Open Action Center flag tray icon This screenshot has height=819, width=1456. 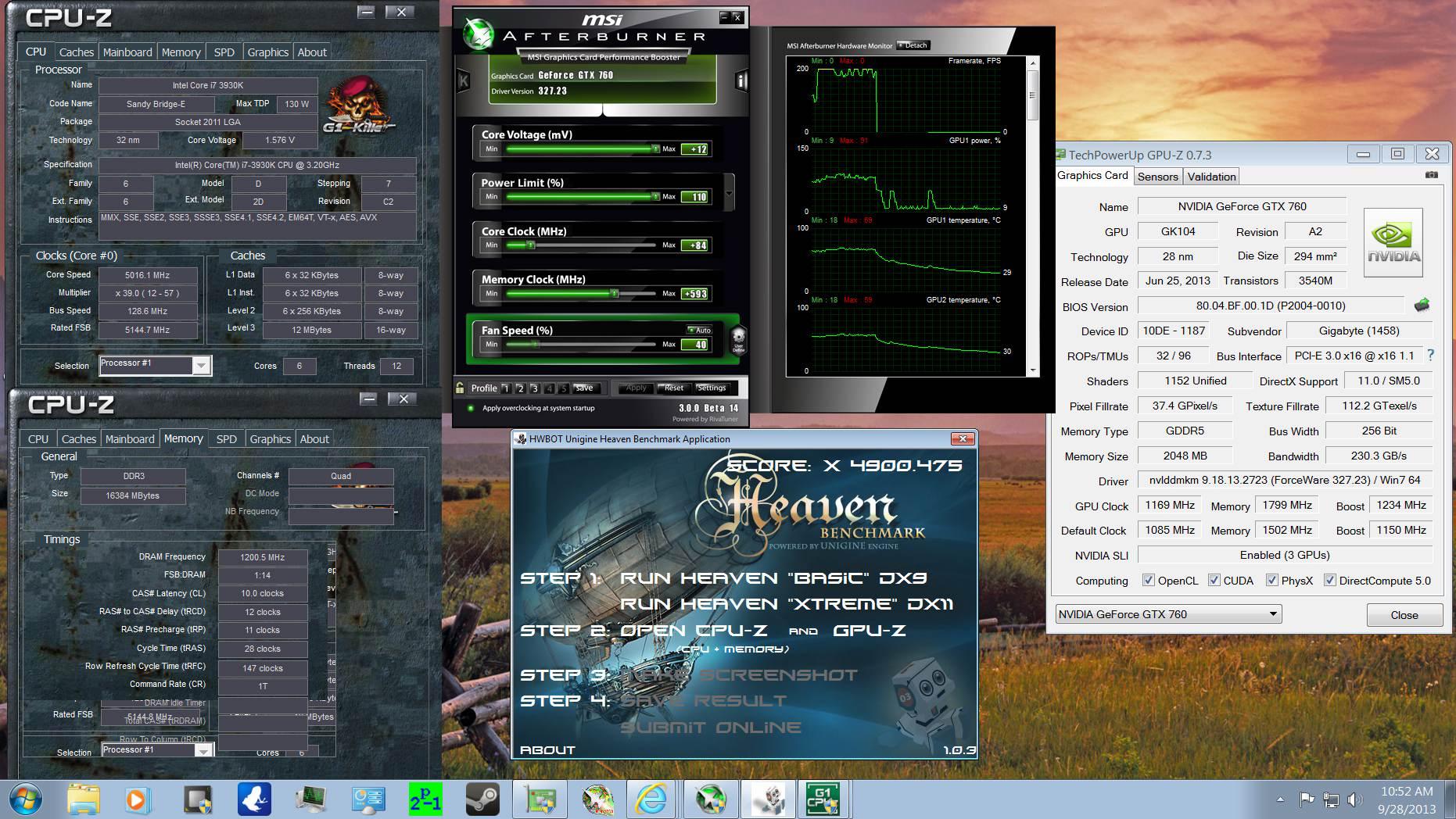(x=1306, y=799)
